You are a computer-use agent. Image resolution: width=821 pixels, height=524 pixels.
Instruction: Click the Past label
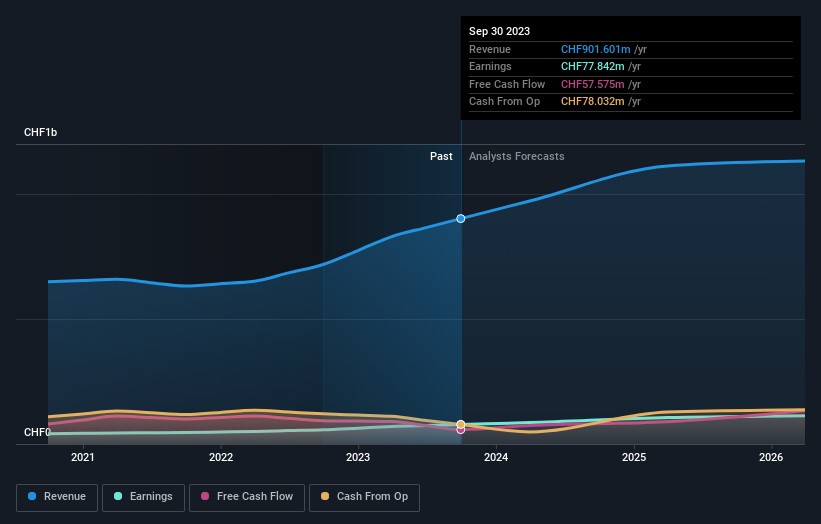(441, 156)
